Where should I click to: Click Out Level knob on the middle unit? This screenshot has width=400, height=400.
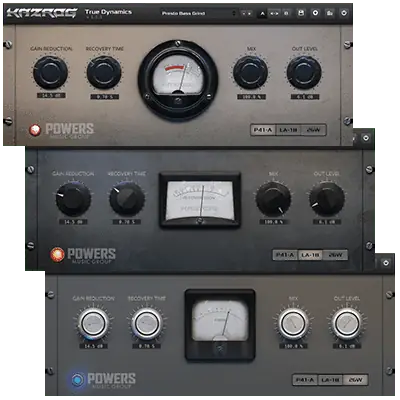[327, 199]
